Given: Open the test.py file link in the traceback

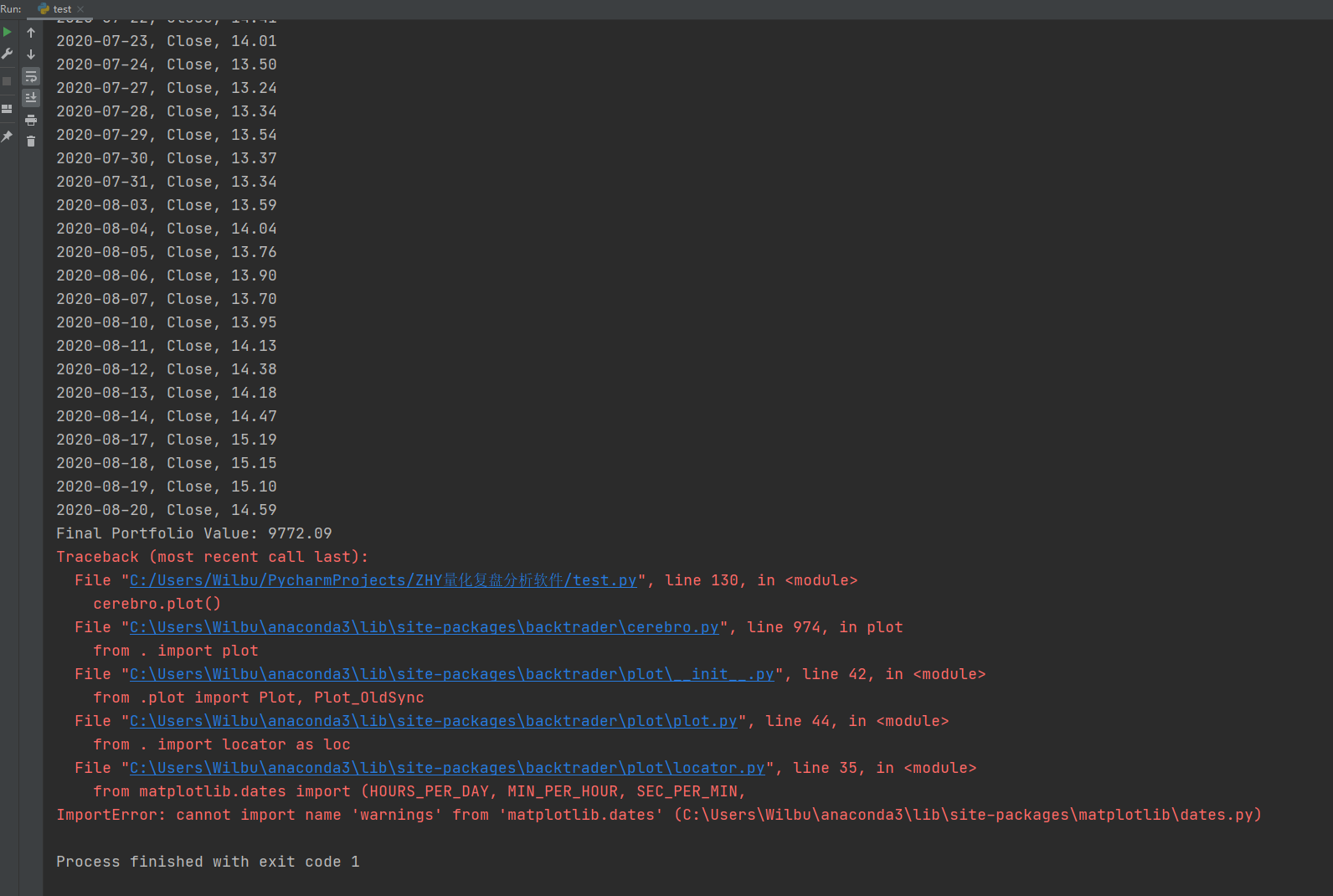Looking at the screenshot, I should point(383,580).
